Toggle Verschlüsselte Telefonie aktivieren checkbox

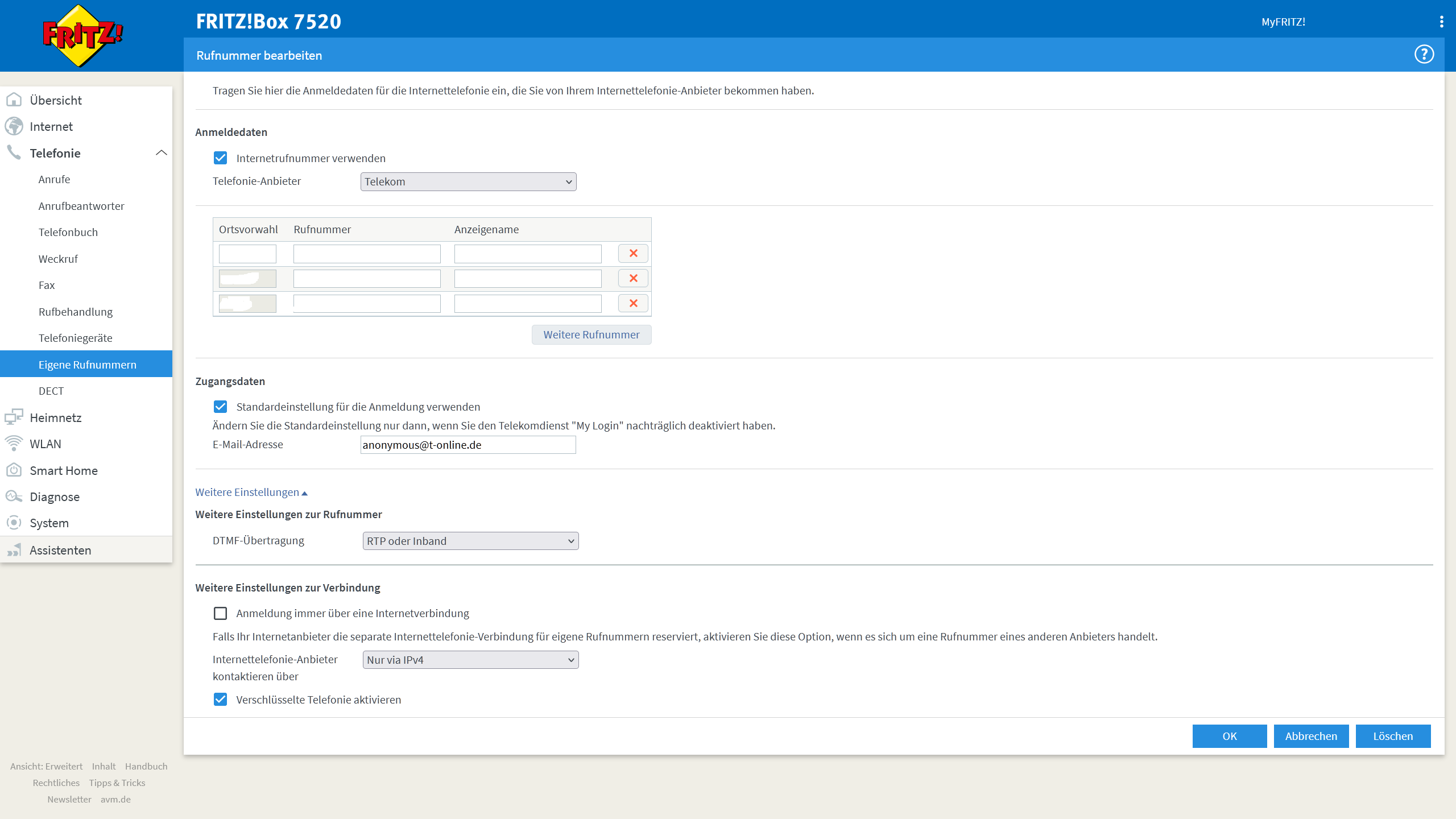[x=220, y=700]
